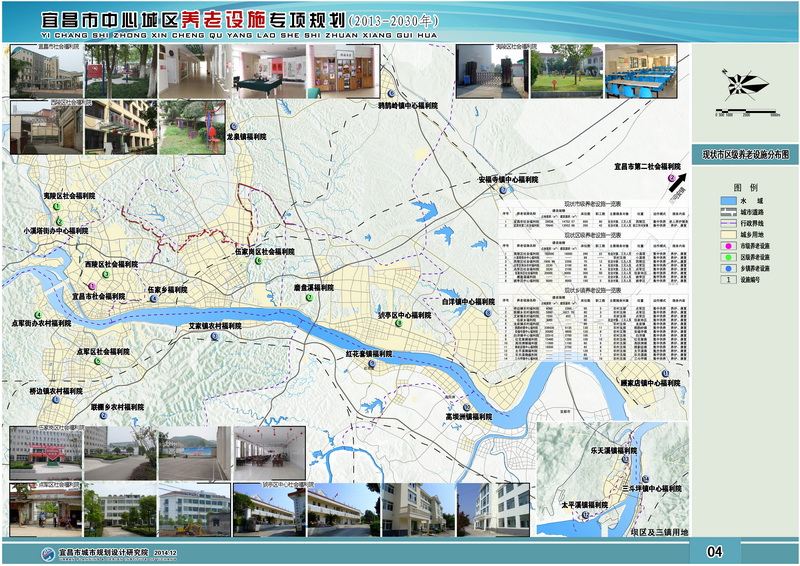Screen dimensions: 800x566
Task: Click the blue marker for 龙泉镇福利院
Action: [x=231, y=128]
